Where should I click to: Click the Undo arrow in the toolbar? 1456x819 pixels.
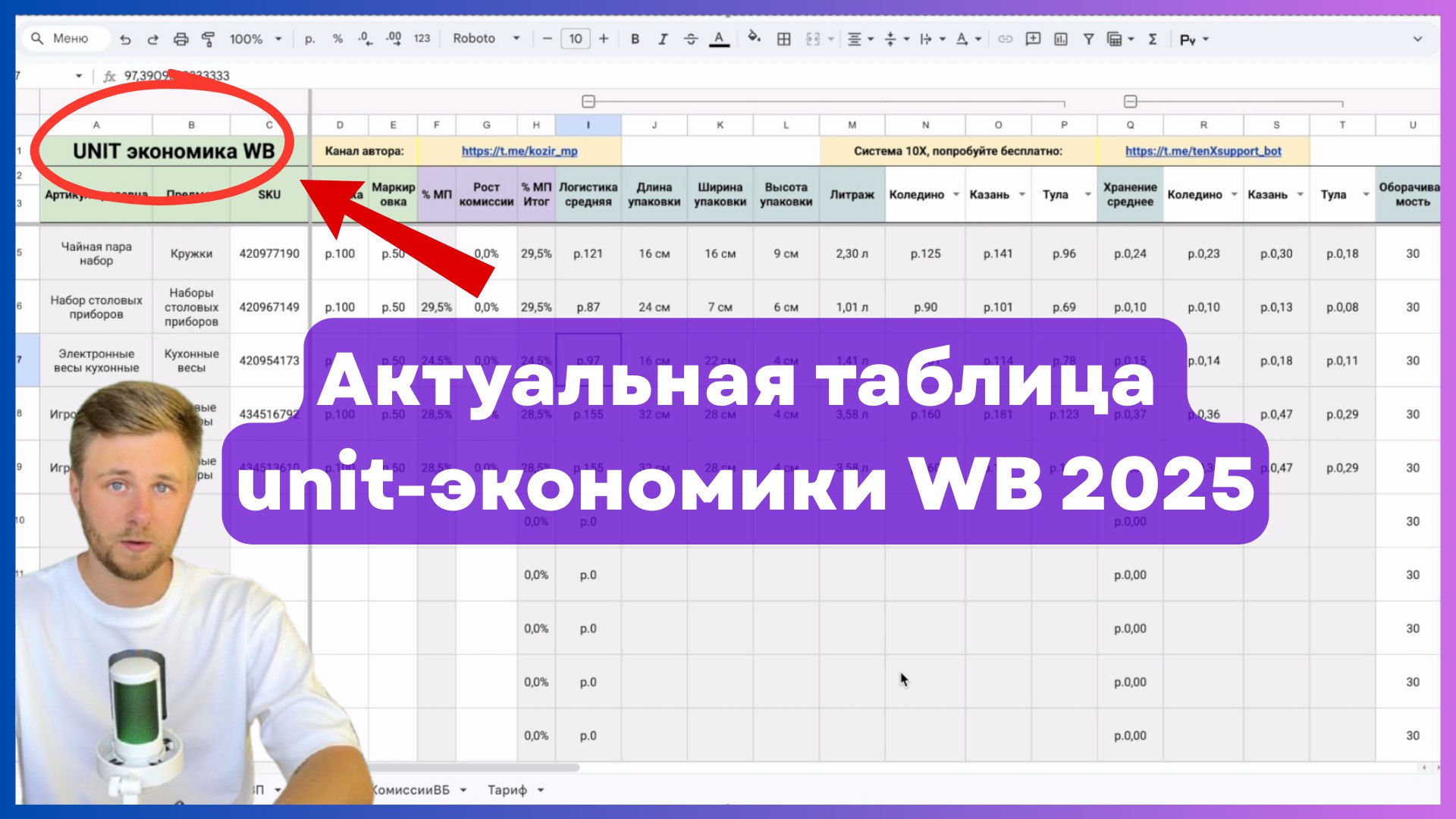(126, 39)
